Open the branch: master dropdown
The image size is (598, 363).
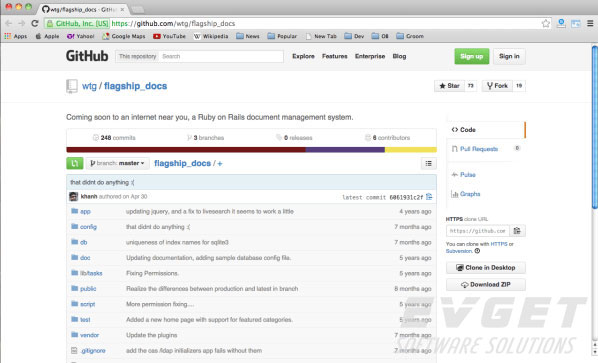point(117,163)
